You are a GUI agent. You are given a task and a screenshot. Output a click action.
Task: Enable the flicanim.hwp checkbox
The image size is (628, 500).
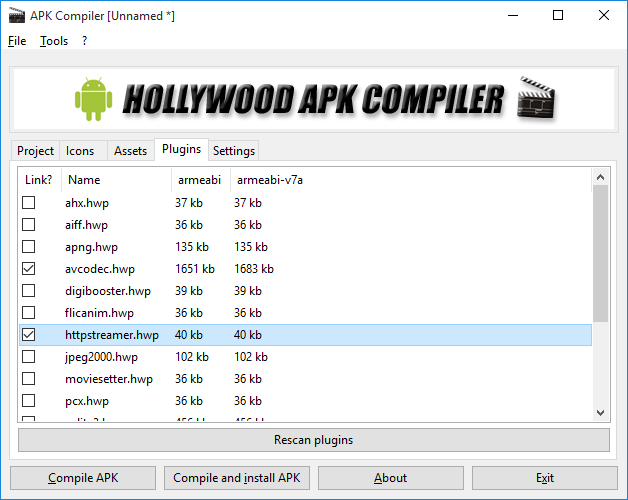pyautogui.click(x=28, y=313)
